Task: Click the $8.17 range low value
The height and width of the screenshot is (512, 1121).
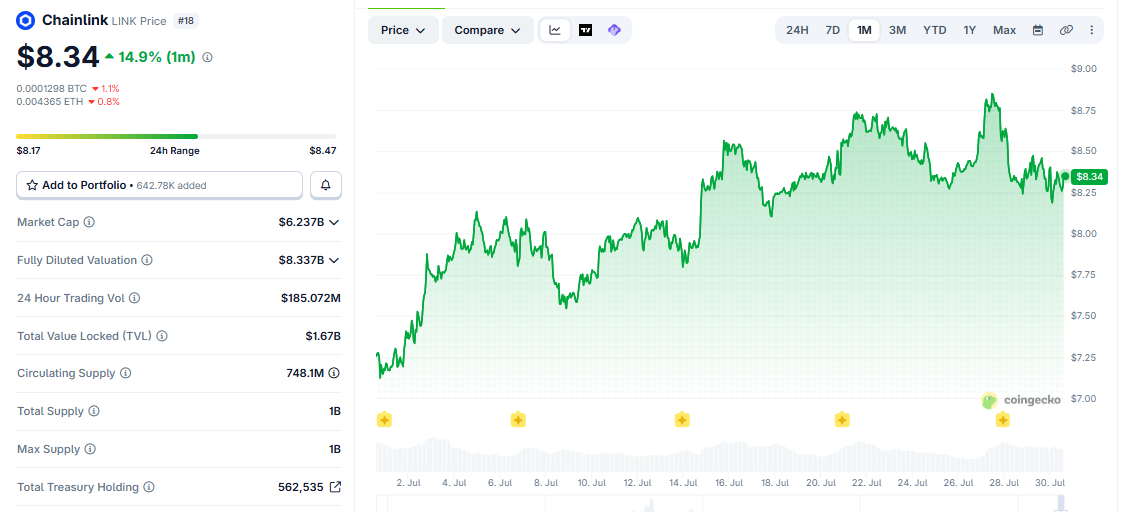Action: (x=29, y=151)
